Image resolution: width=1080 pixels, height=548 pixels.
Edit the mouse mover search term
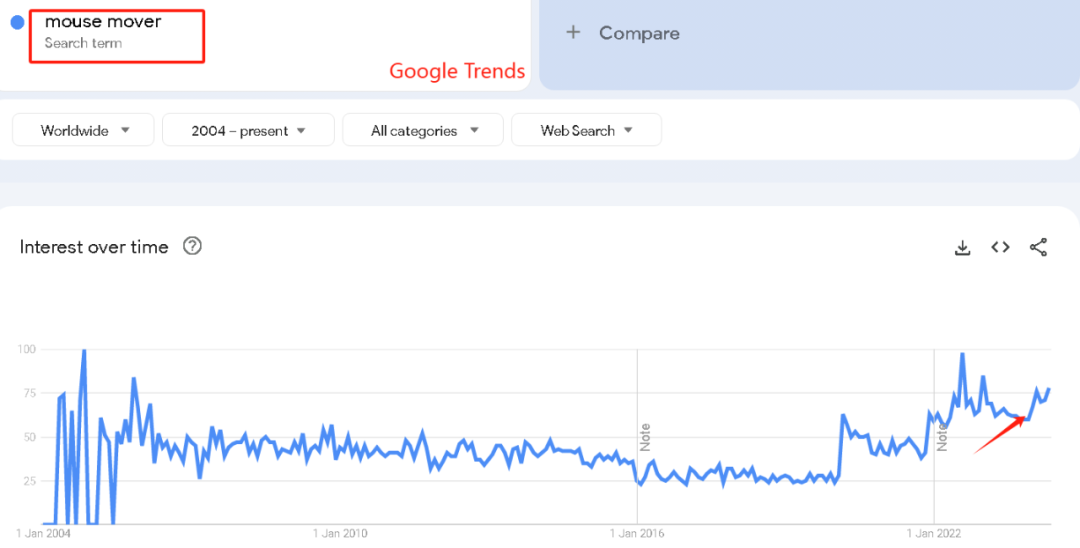[103, 22]
